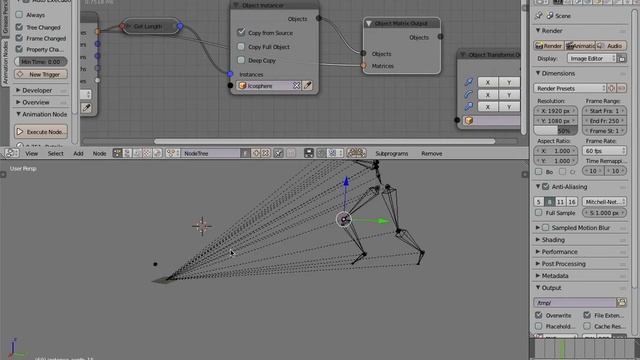The width and height of the screenshot is (640, 360).
Task: Open the Node menu in node editor
Action: point(99,153)
